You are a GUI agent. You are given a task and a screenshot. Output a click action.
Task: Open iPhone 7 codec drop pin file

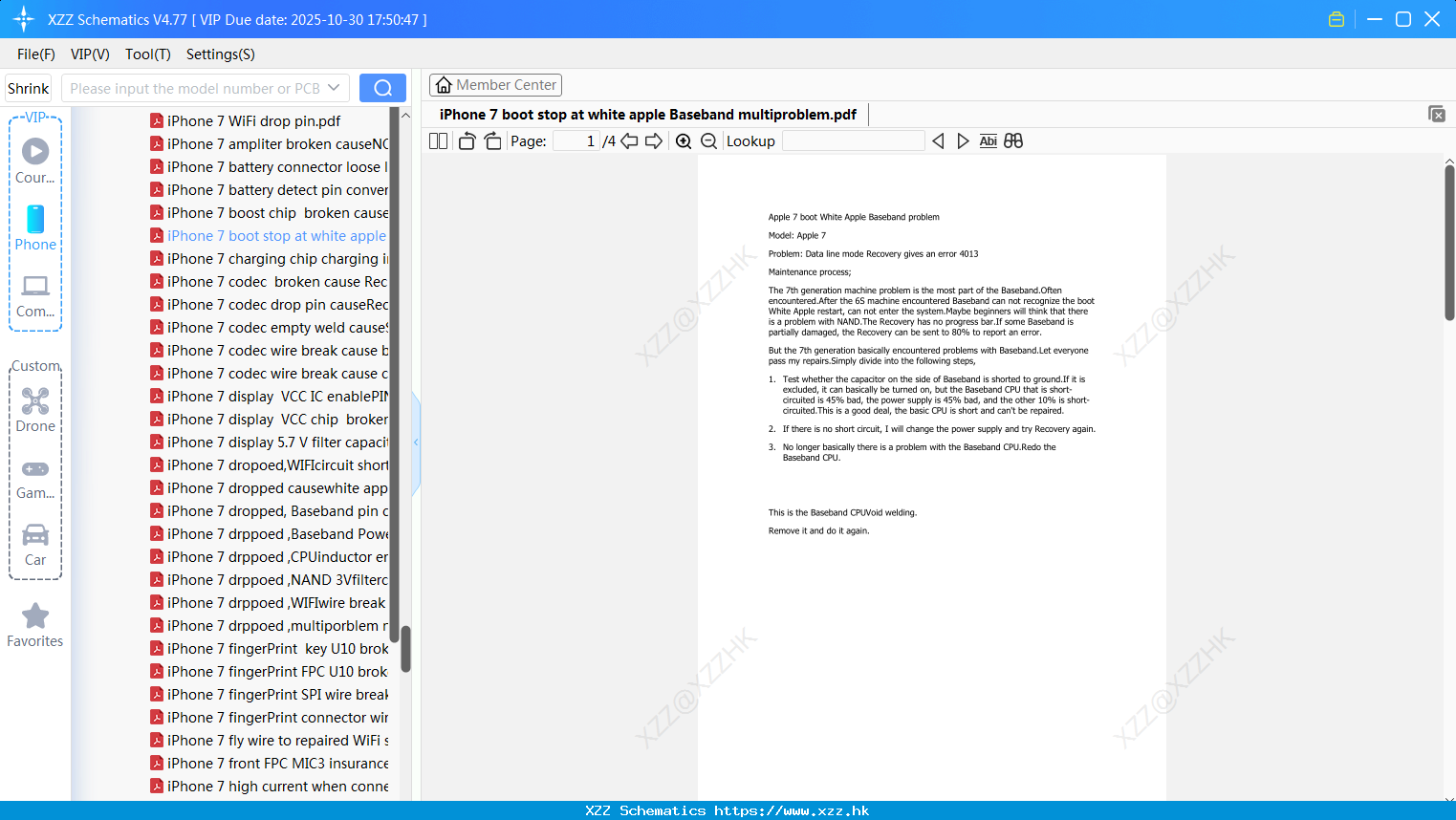click(x=269, y=304)
